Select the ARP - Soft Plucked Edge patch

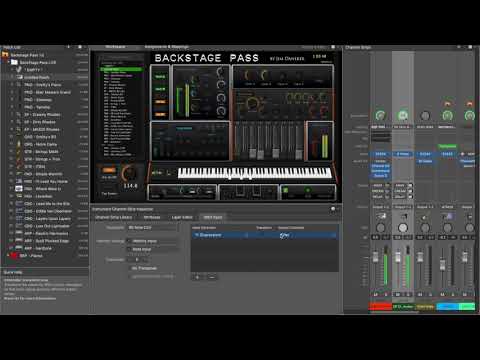46,241
